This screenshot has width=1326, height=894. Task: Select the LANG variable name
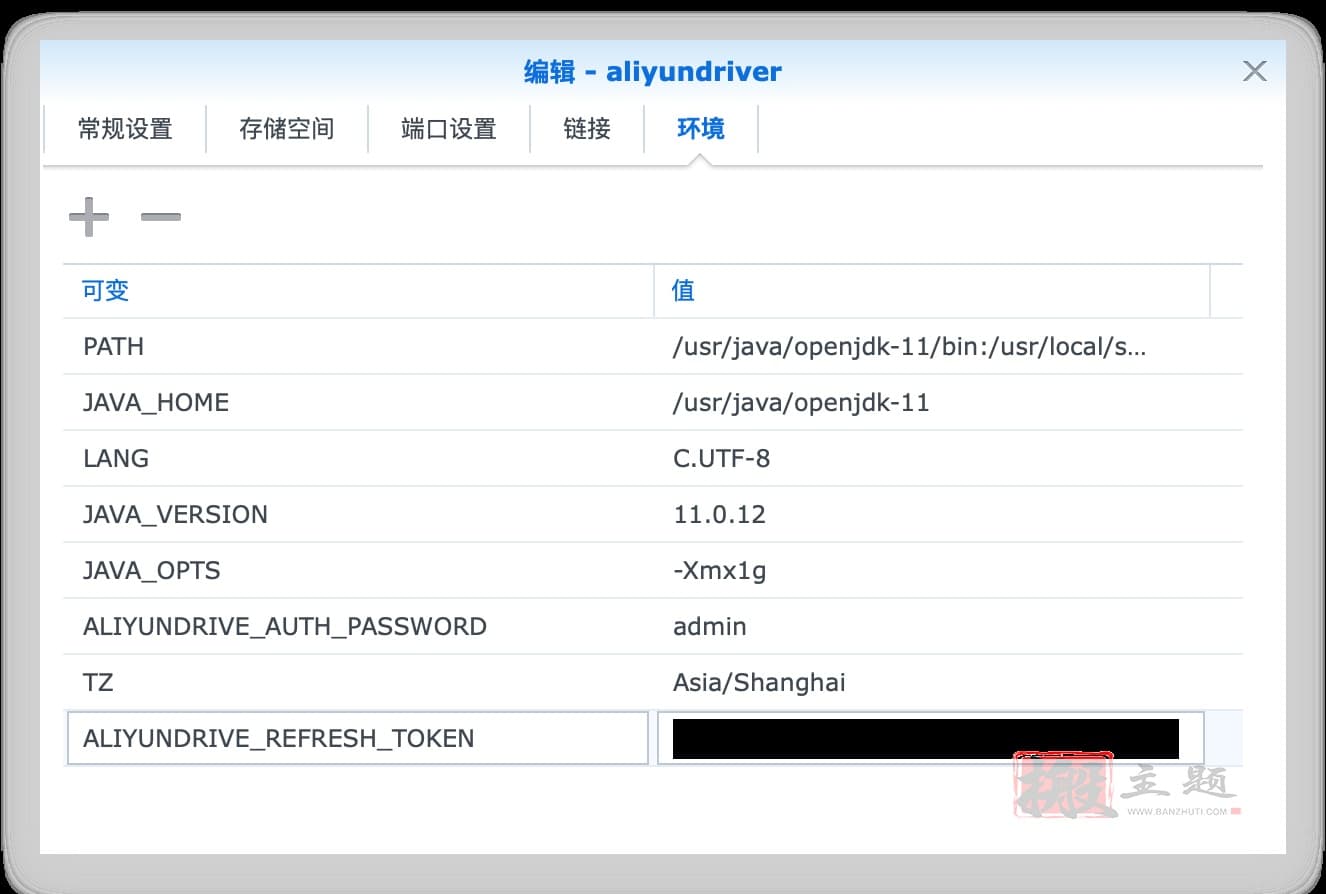click(x=116, y=459)
